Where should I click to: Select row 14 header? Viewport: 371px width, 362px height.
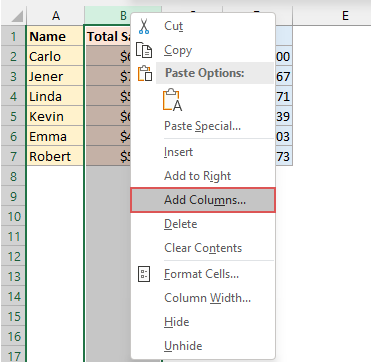tap(13, 296)
